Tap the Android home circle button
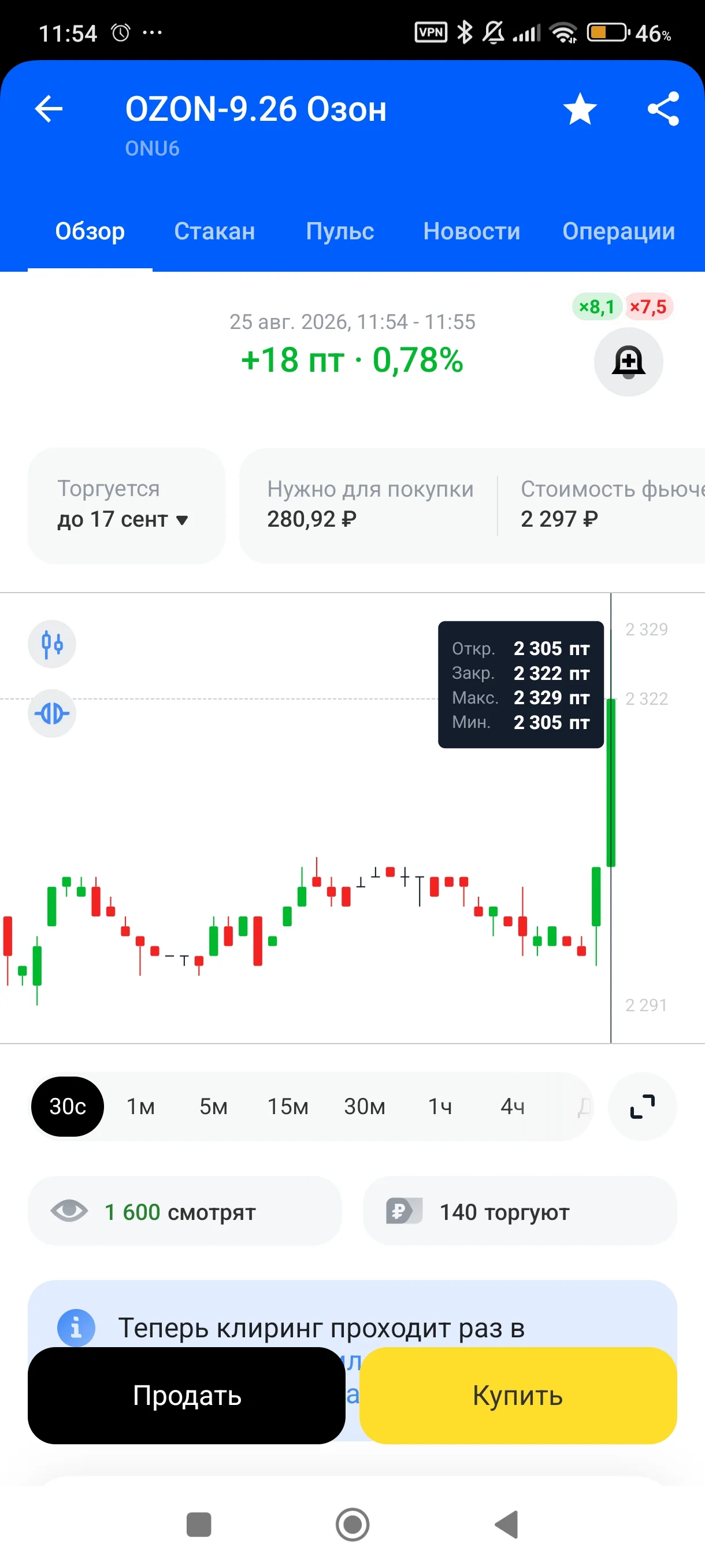The image size is (705, 1568). 353,1525
